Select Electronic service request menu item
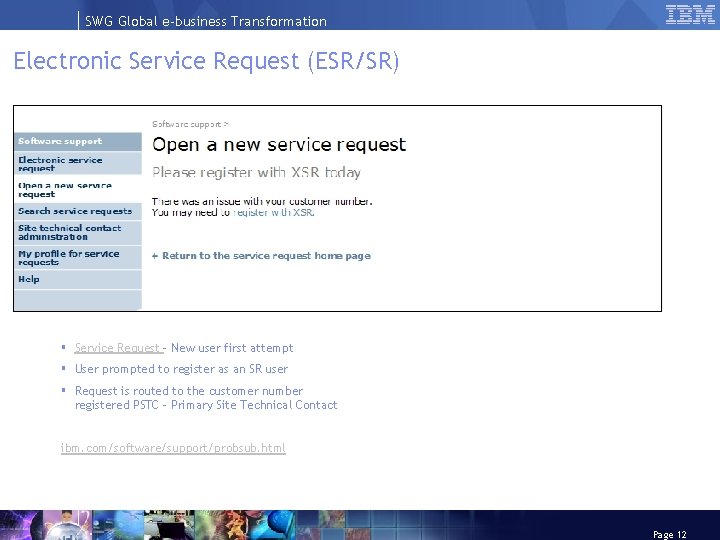 pos(78,164)
